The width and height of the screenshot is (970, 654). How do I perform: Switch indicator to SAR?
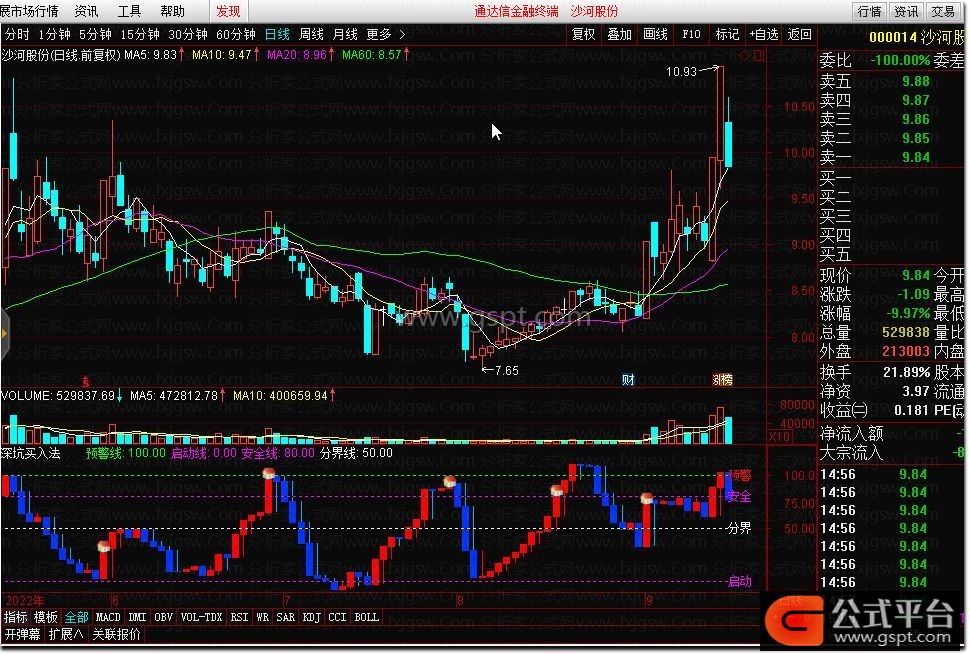[286, 617]
